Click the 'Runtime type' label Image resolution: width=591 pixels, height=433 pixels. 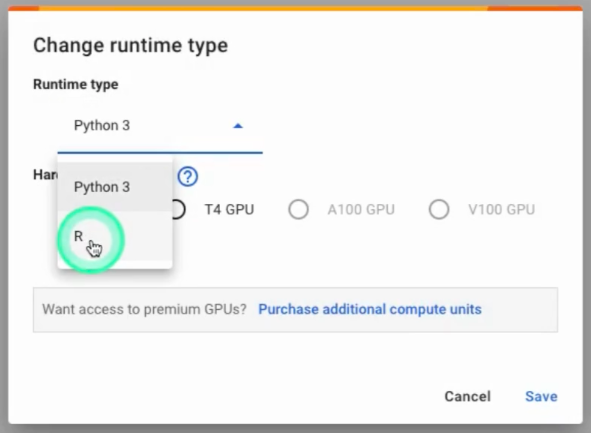point(76,84)
